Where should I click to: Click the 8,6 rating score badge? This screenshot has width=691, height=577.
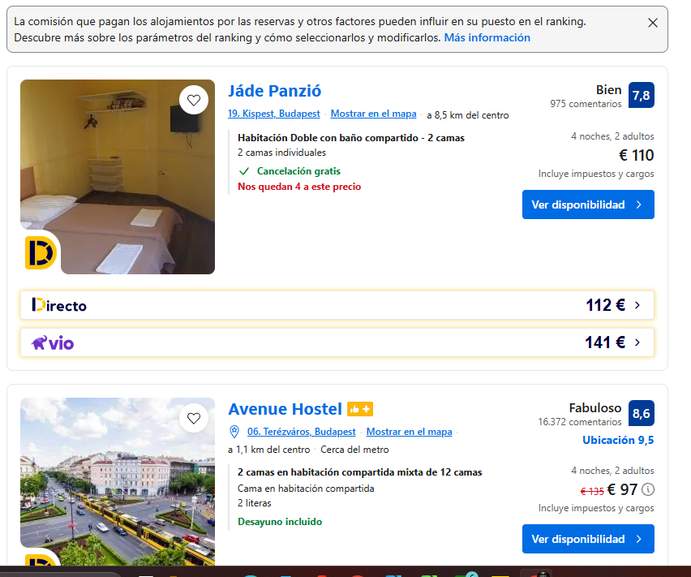click(641, 413)
